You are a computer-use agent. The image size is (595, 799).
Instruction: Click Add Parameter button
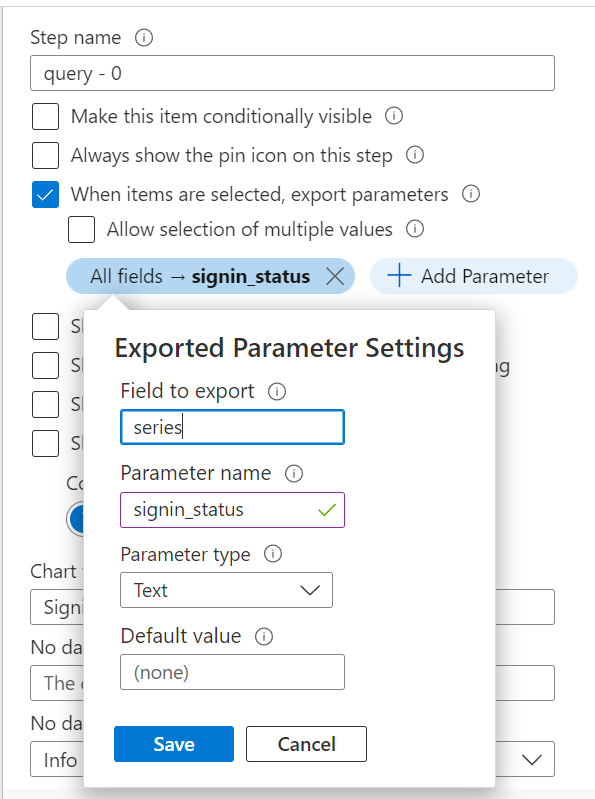pos(474,276)
